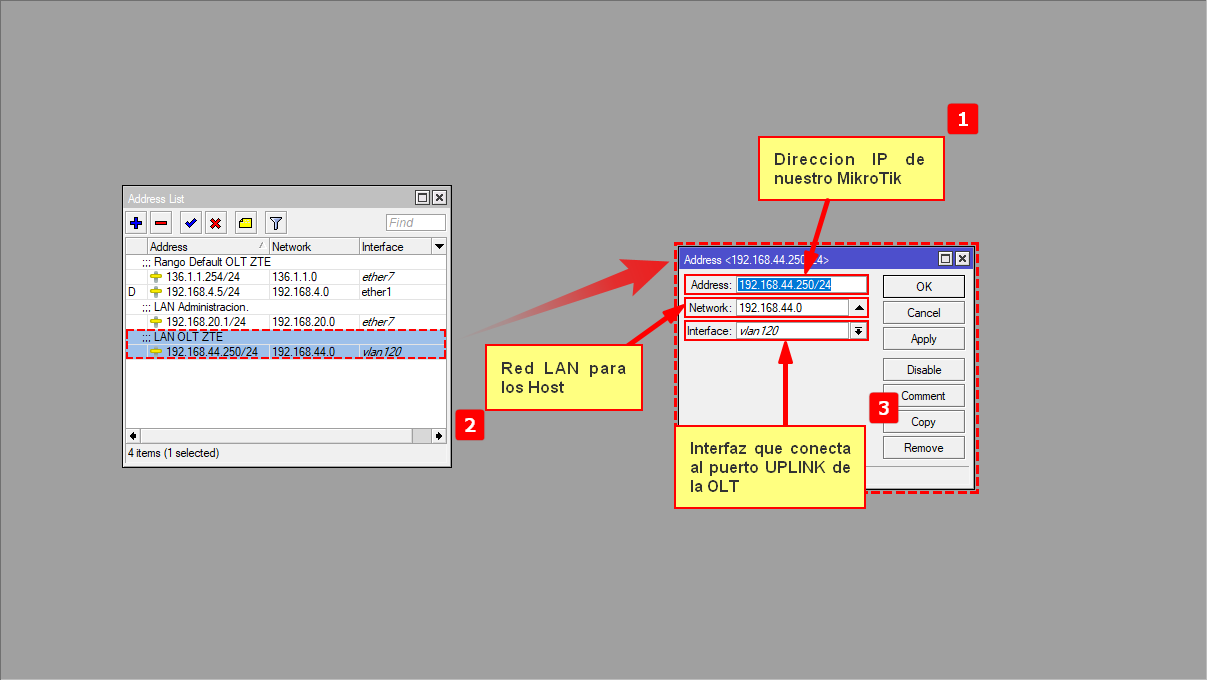Image resolution: width=1207 pixels, height=680 pixels.
Task: Click the Apply button
Action: tap(923, 339)
